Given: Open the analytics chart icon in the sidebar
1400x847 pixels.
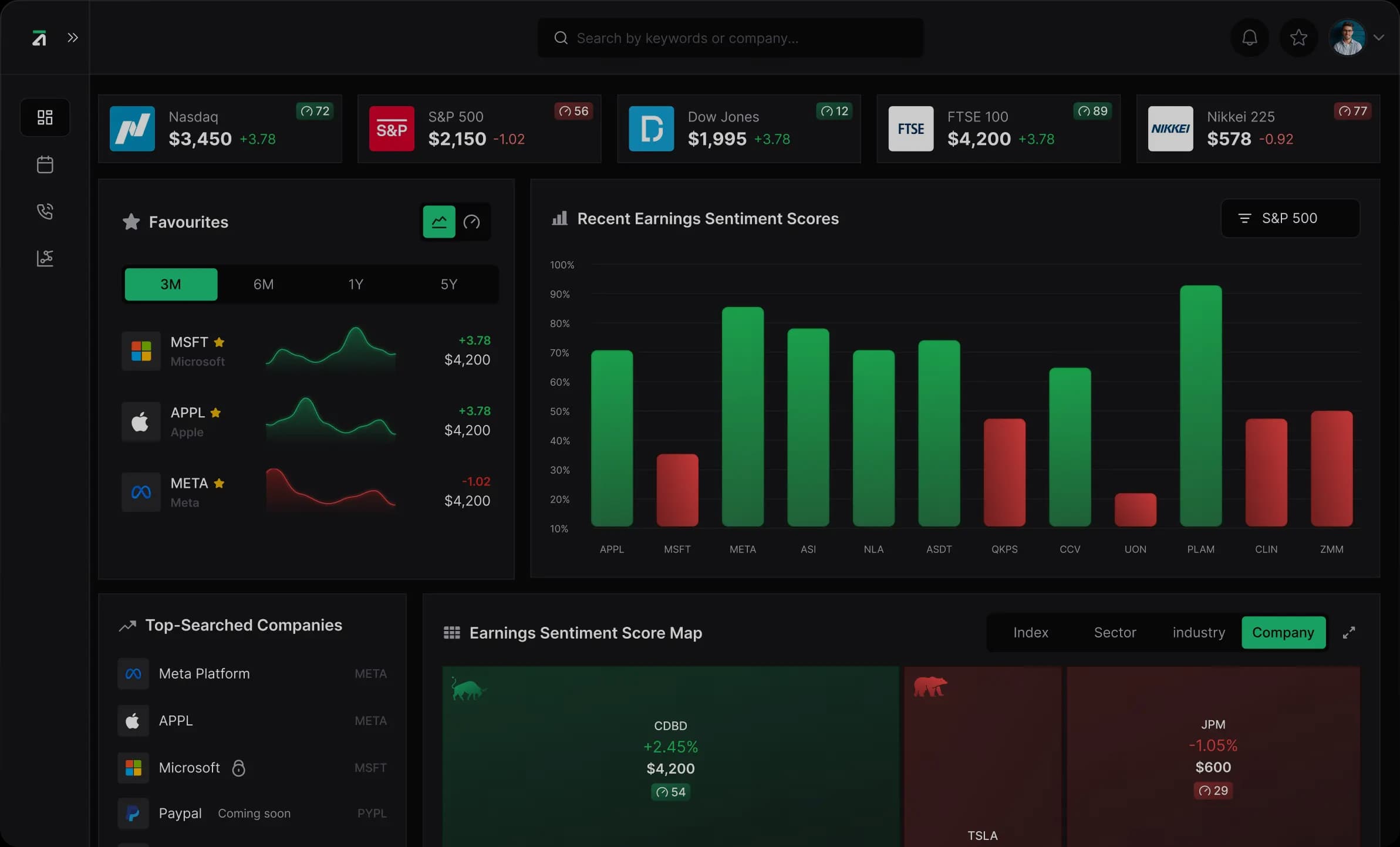Looking at the screenshot, I should [x=45, y=258].
